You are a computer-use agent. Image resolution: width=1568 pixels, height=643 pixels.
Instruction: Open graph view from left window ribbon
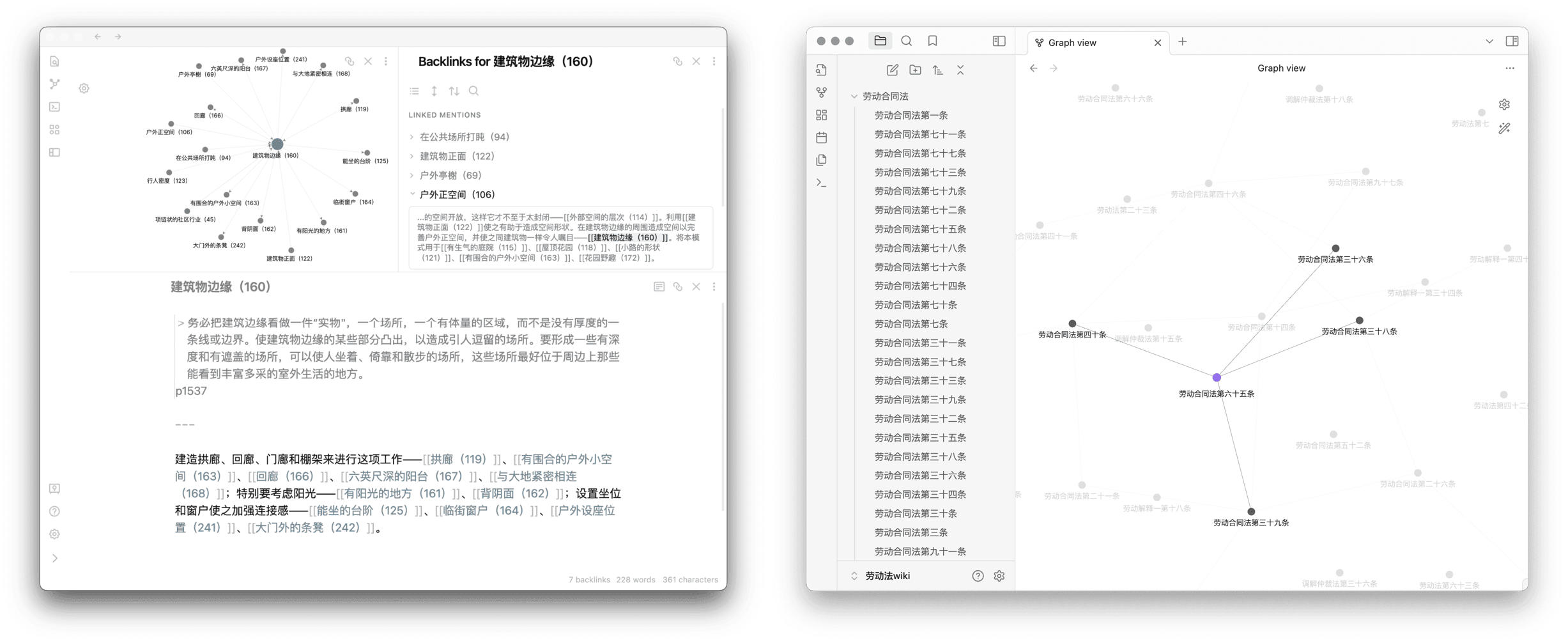55,84
